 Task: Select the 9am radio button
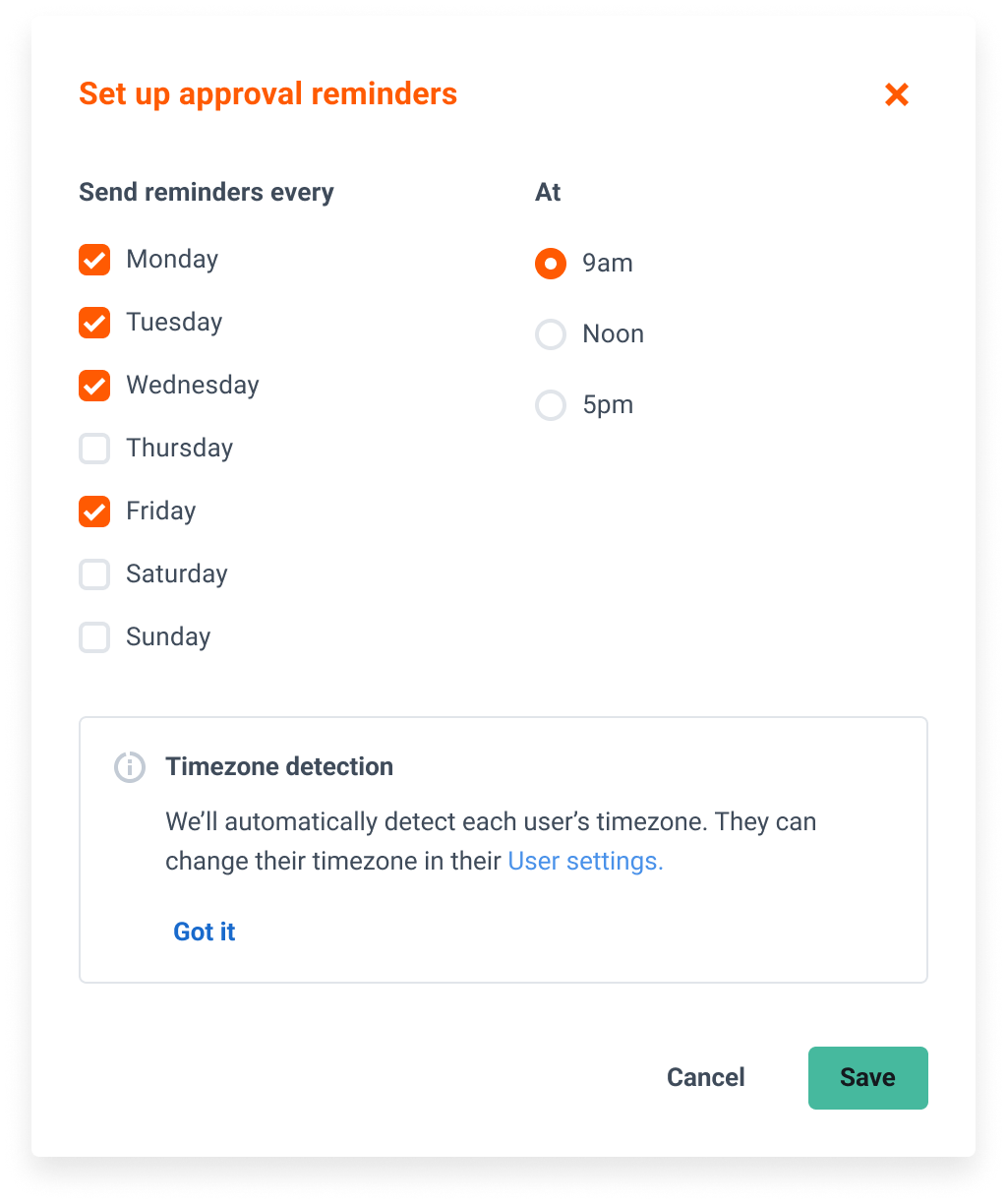coord(551,264)
